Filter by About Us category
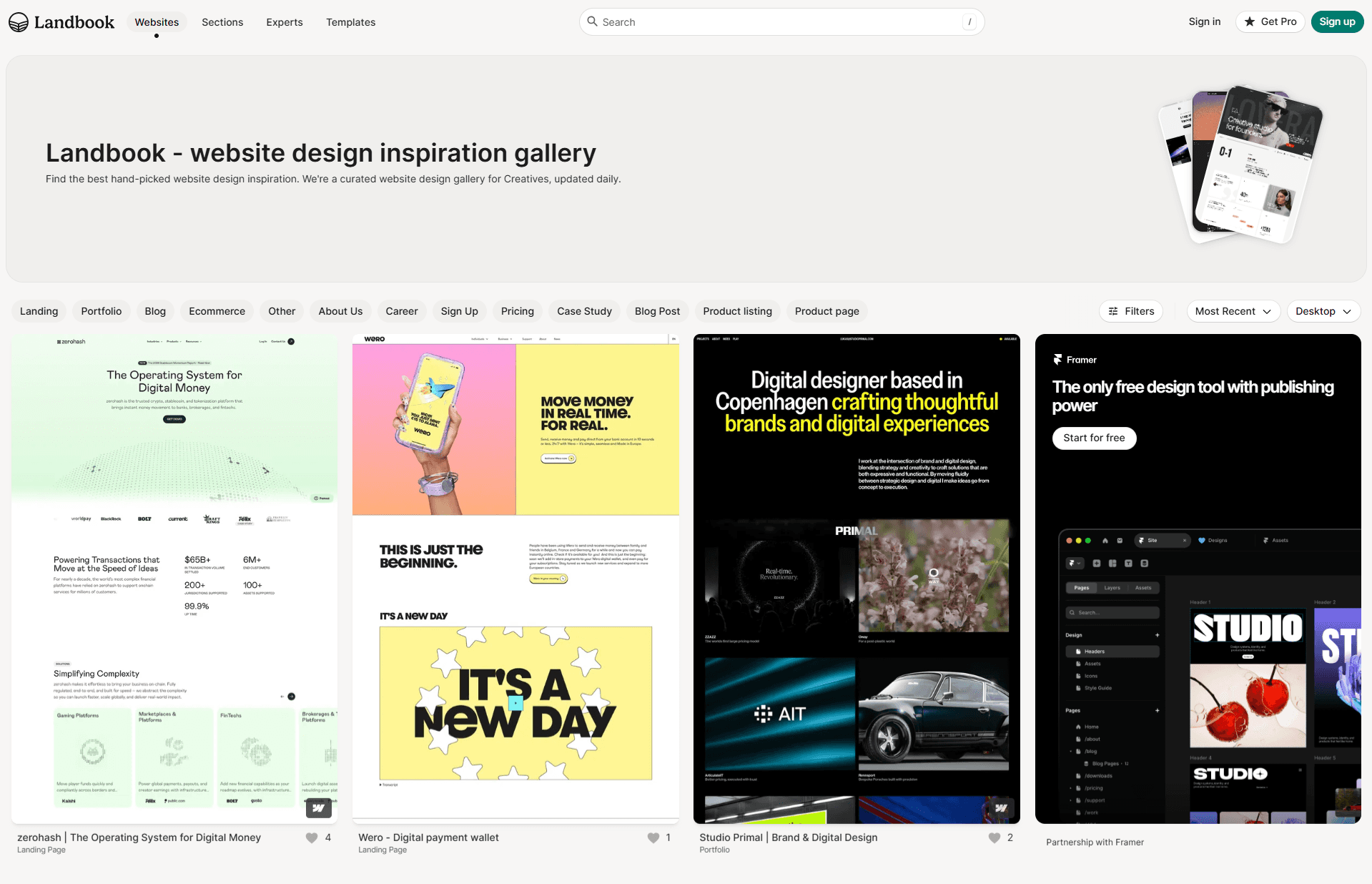The image size is (1372, 884). point(340,311)
